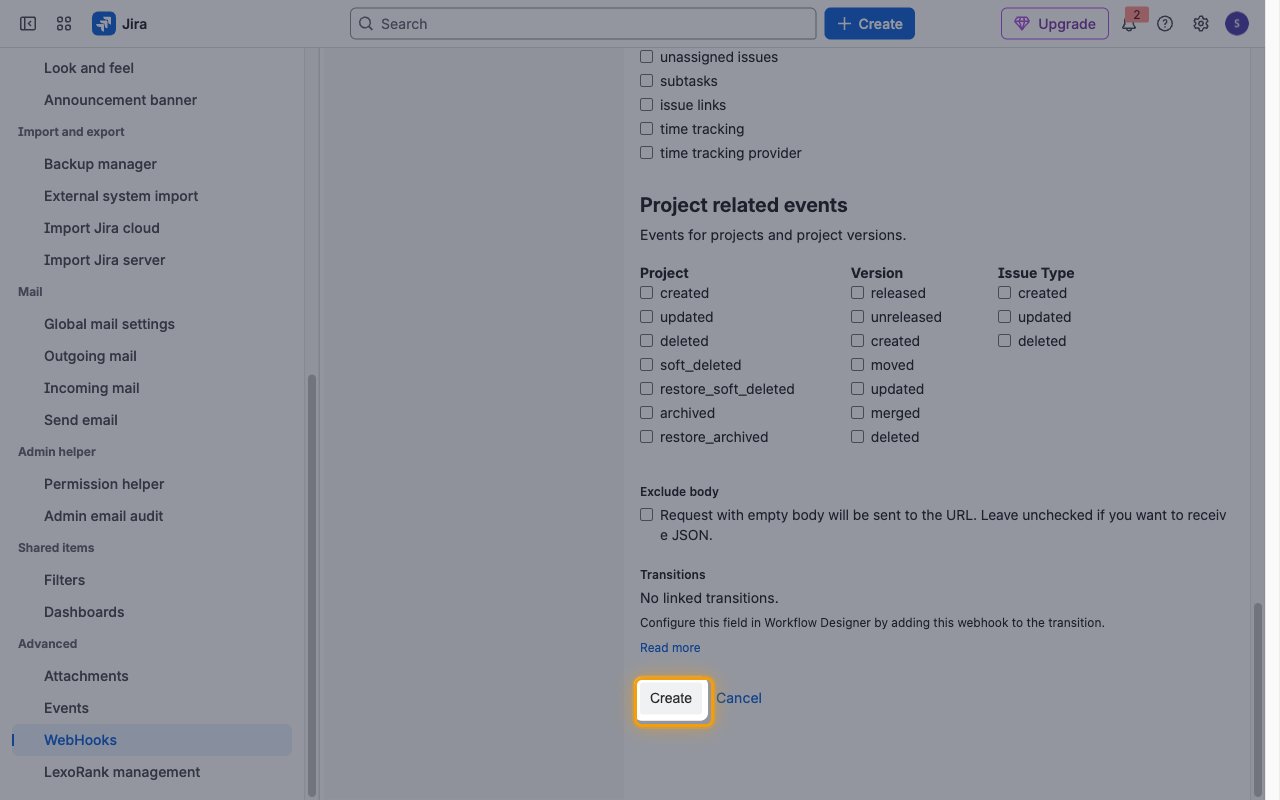The width and height of the screenshot is (1280, 800).
Task: Open the settings gear icon
Action: (1201, 24)
